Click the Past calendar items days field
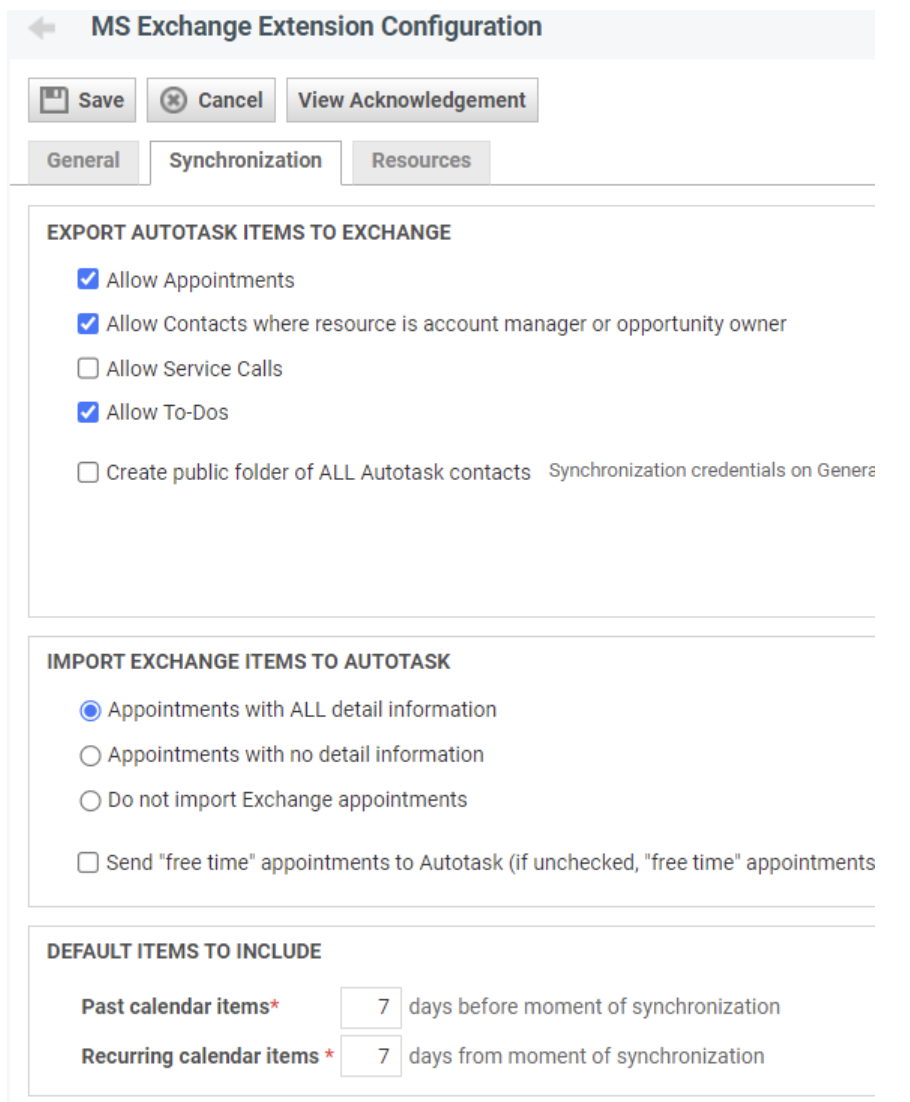 (371, 1007)
